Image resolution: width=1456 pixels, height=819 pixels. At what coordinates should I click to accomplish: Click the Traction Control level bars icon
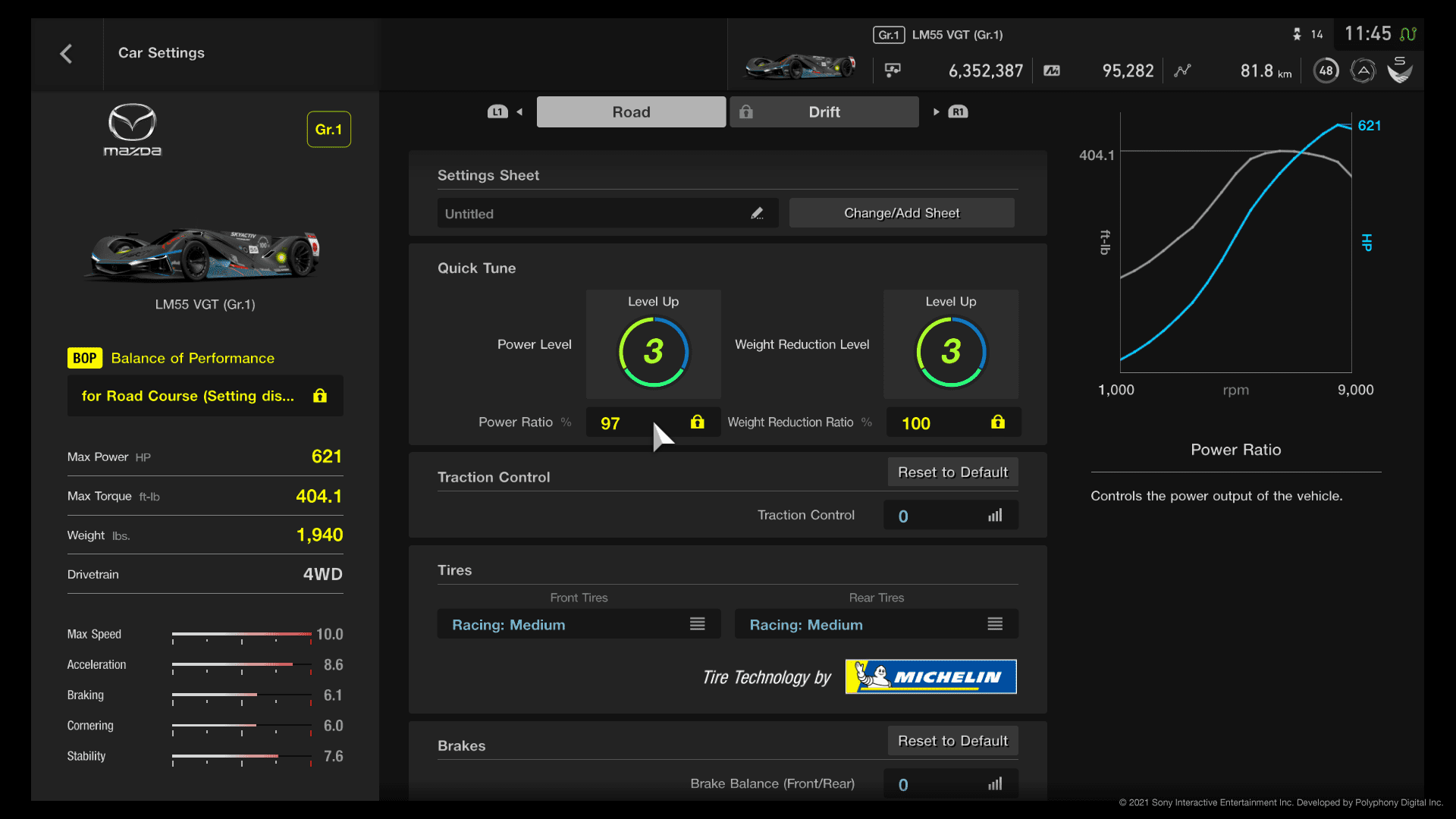coord(995,516)
